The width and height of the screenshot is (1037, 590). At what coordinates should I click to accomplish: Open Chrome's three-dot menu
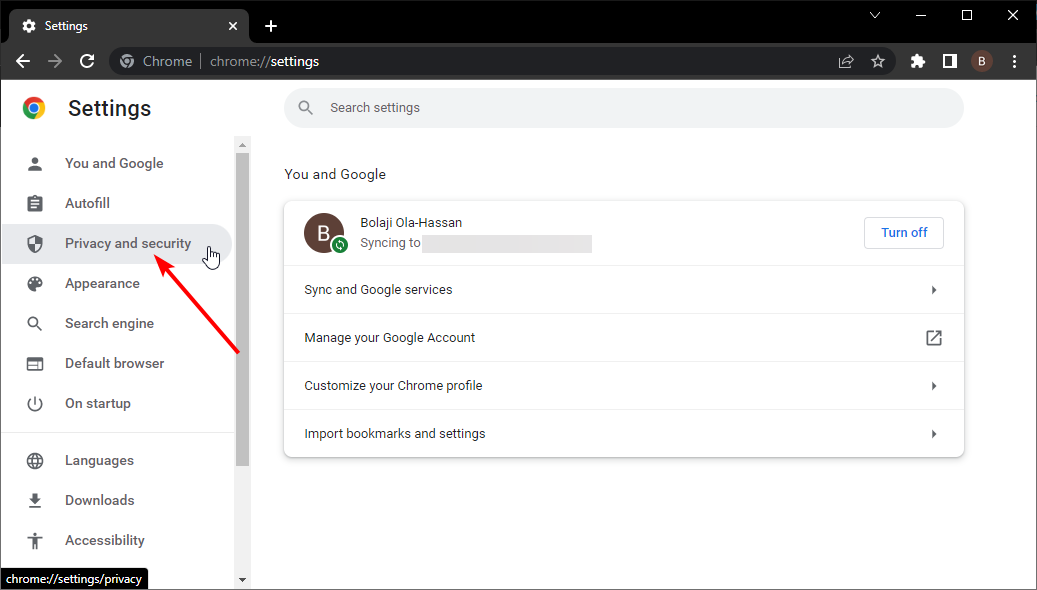[1015, 62]
